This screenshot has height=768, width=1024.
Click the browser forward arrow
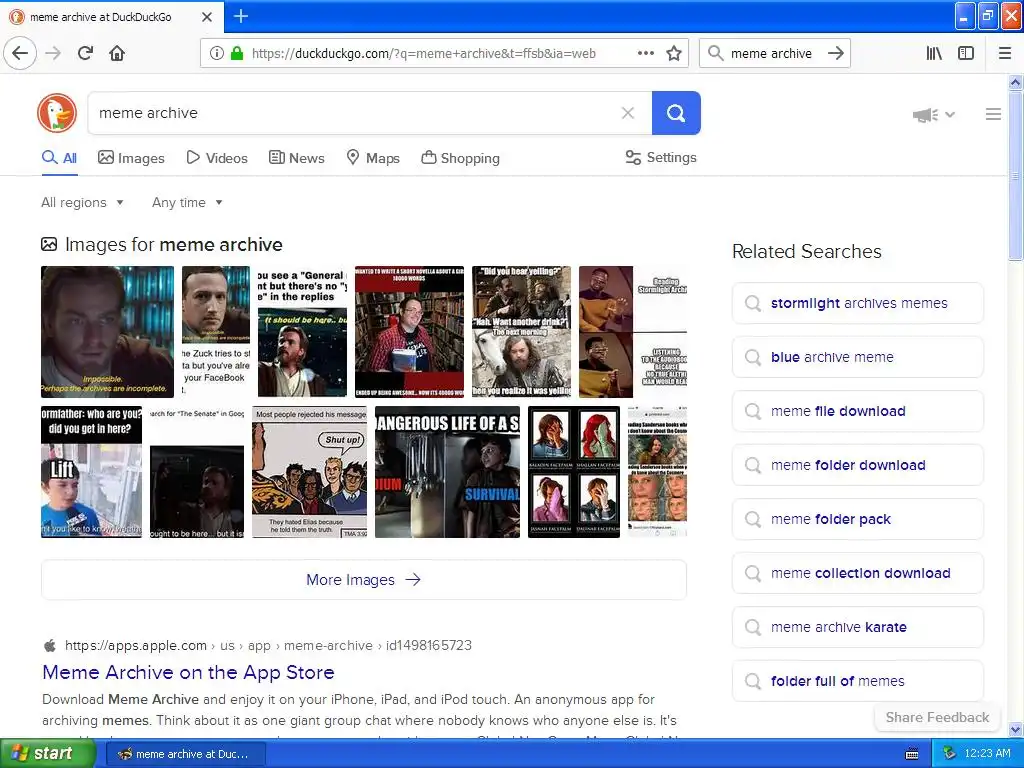coord(54,53)
